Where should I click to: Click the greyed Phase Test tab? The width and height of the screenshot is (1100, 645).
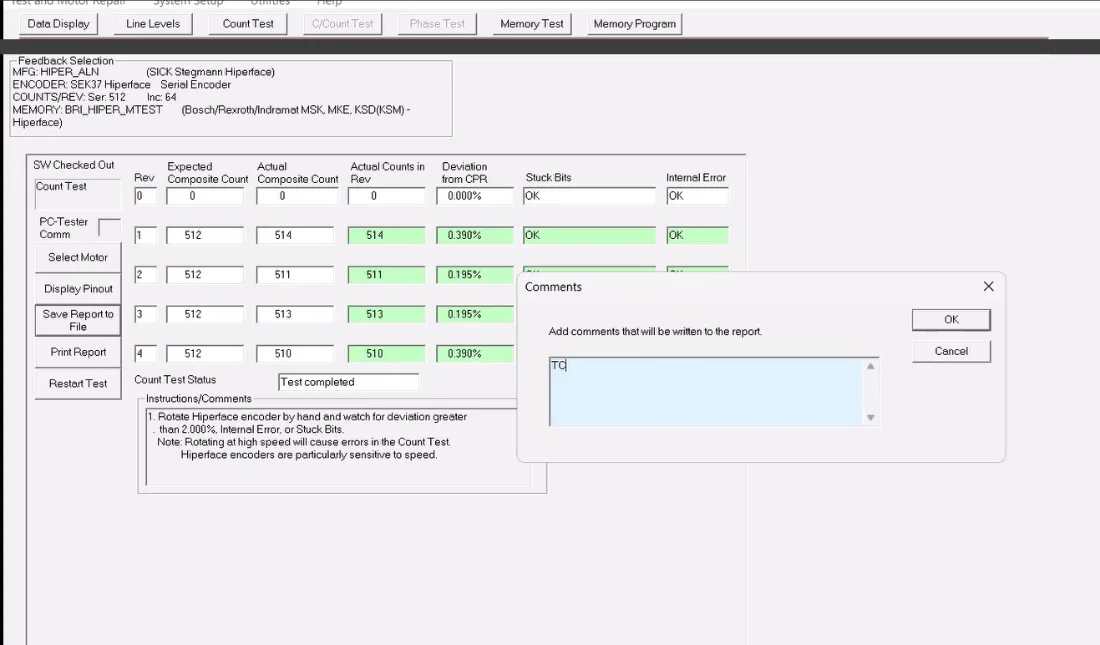click(437, 24)
